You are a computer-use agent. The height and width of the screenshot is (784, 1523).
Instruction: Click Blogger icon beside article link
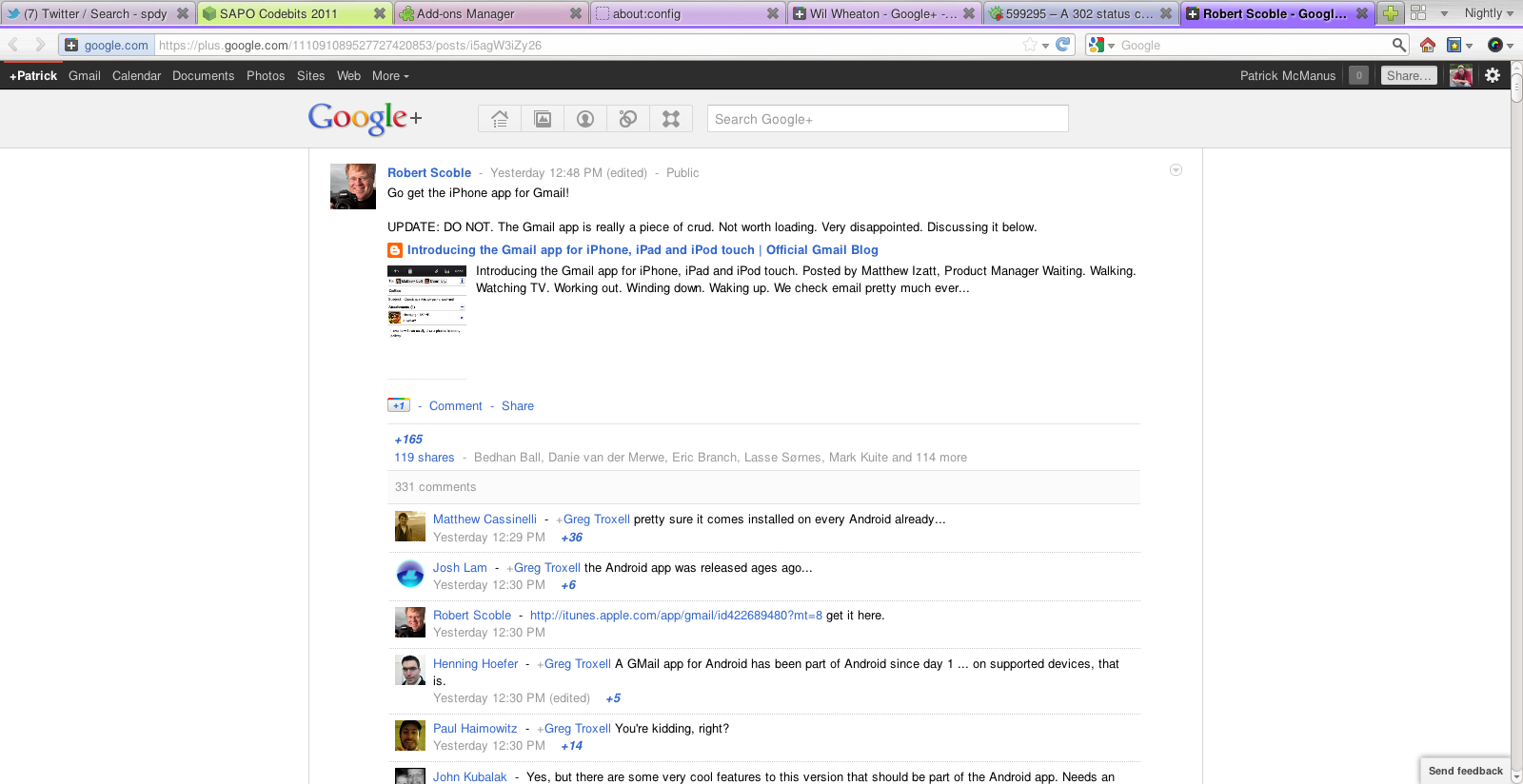[395, 250]
